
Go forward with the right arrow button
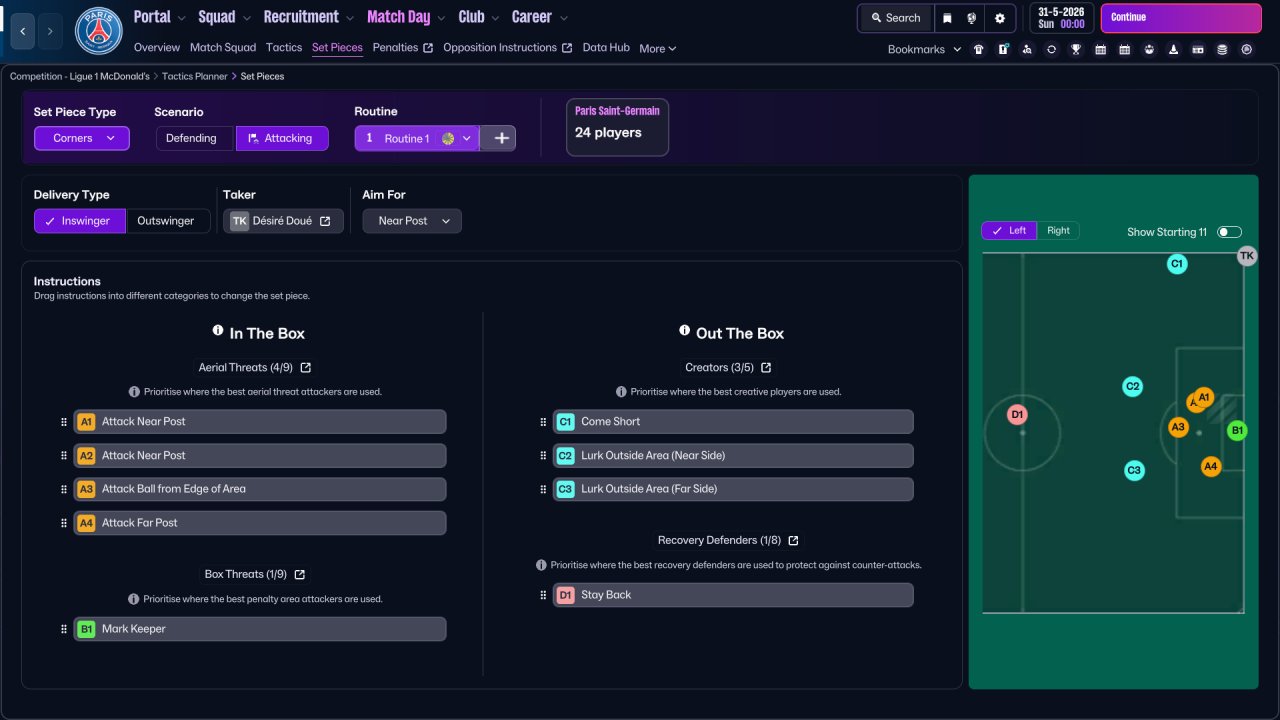coord(50,31)
